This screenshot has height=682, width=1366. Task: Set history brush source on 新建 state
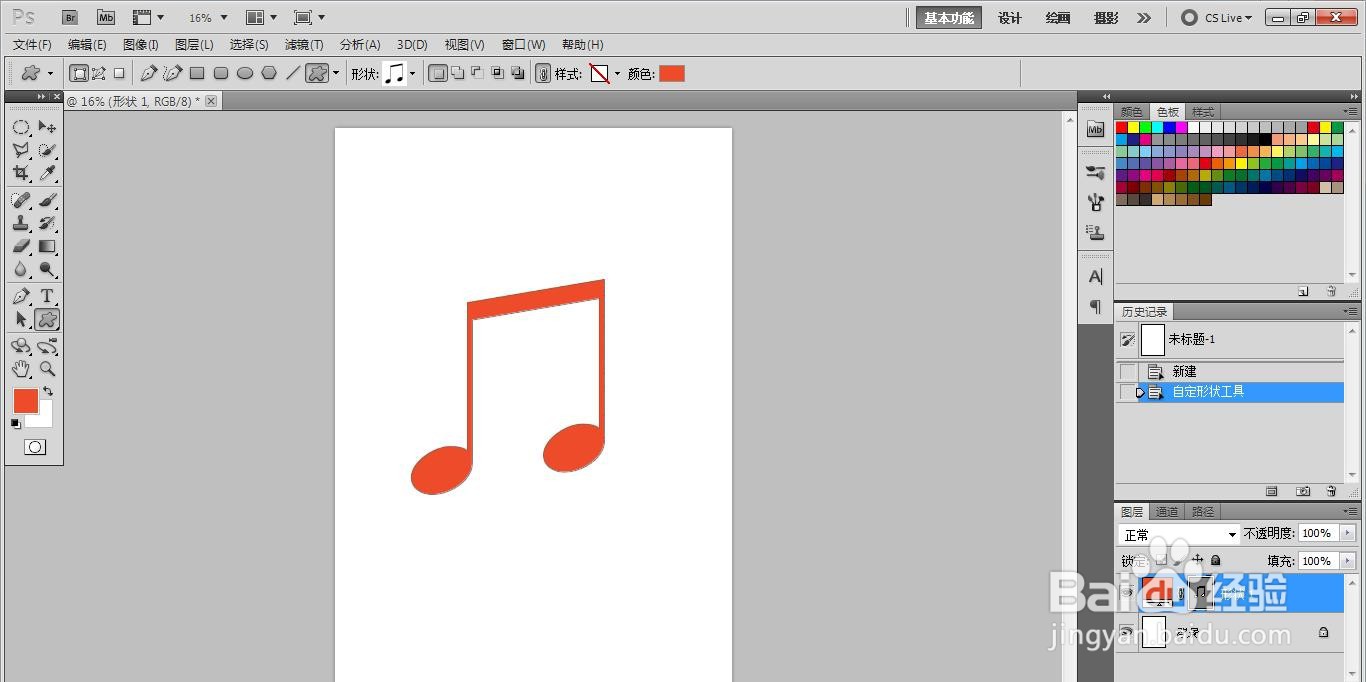[1128, 371]
